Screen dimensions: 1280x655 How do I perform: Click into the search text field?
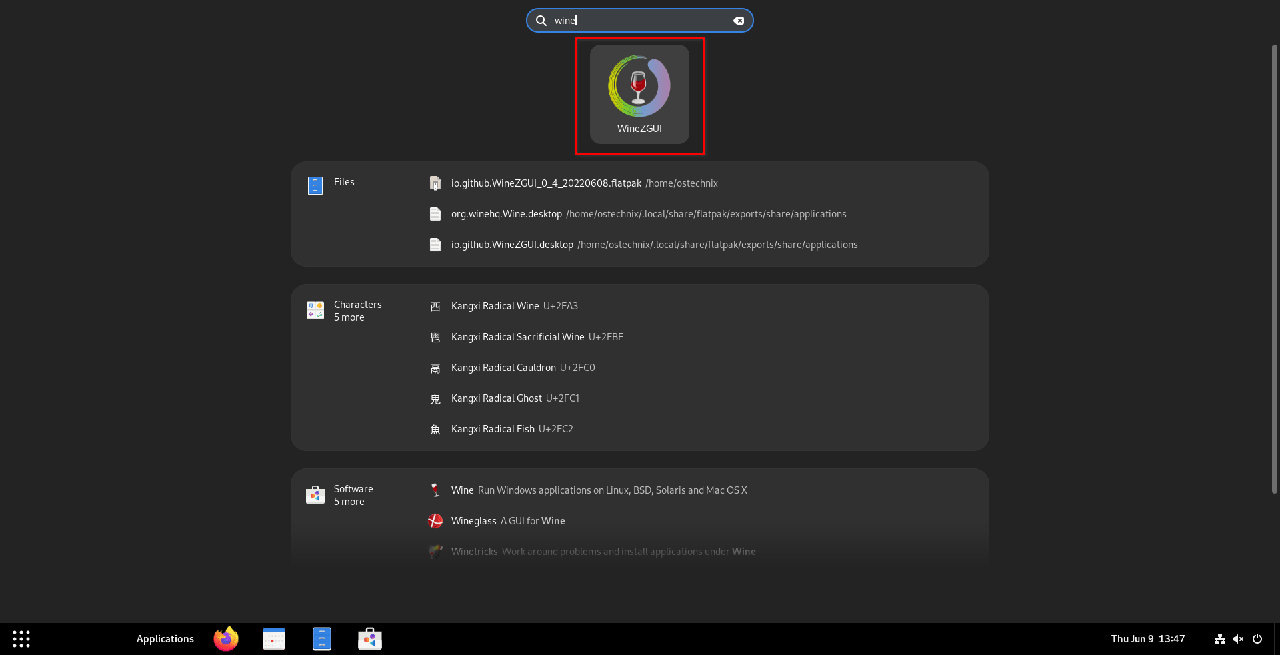coord(640,21)
